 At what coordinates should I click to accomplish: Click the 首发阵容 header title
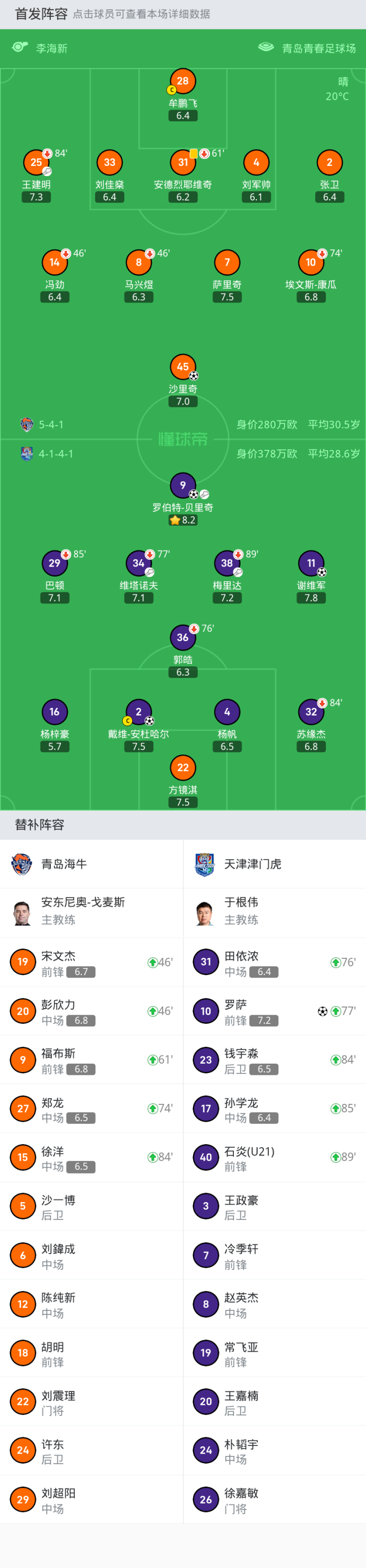[41, 14]
